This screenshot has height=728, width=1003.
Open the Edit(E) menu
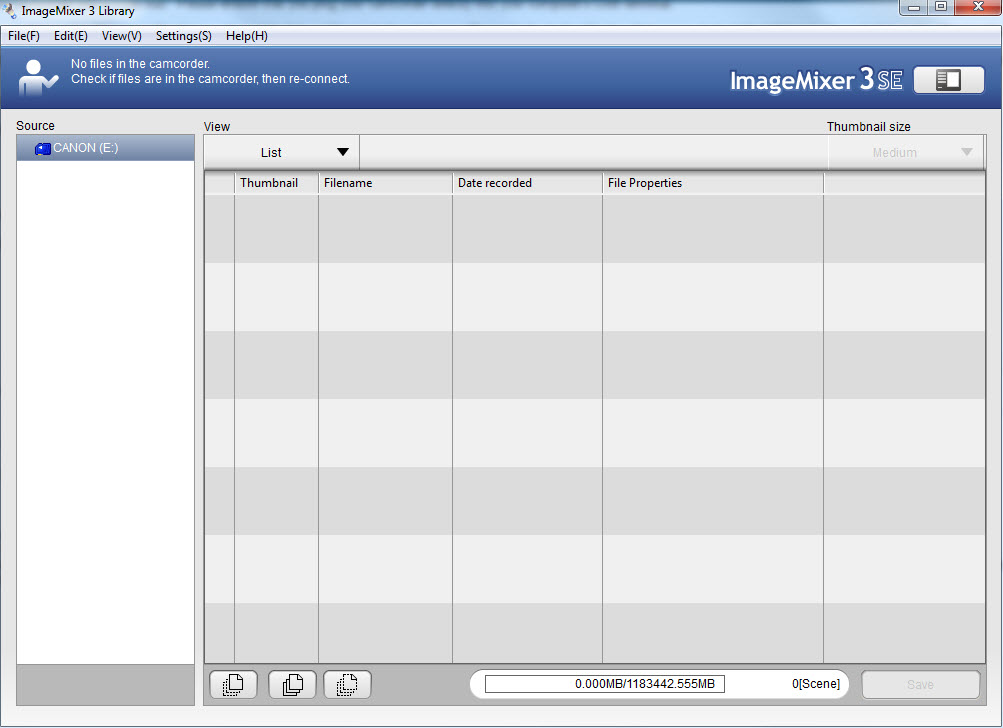point(71,36)
